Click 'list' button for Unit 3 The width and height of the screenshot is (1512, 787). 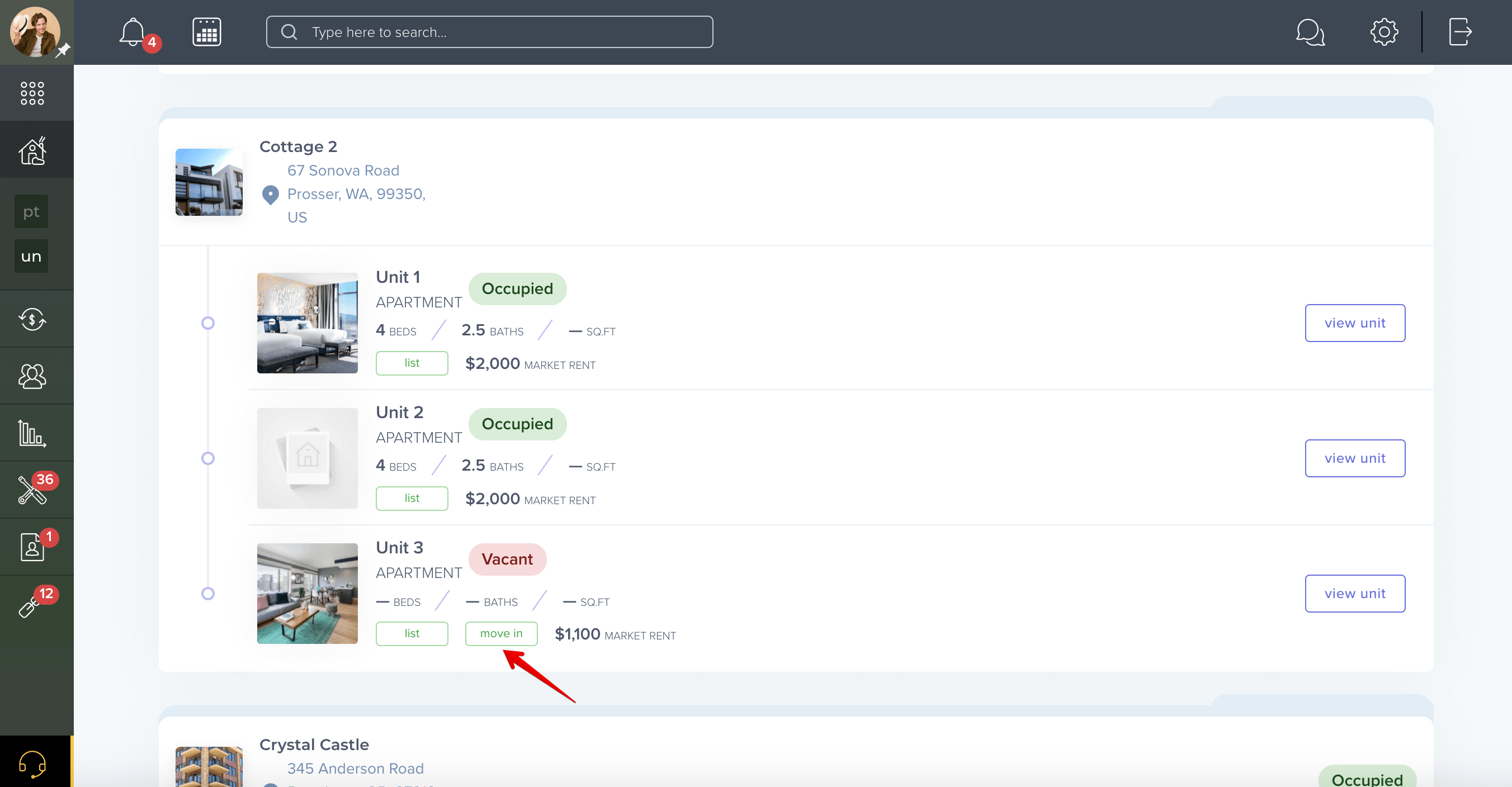coord(412,633)
